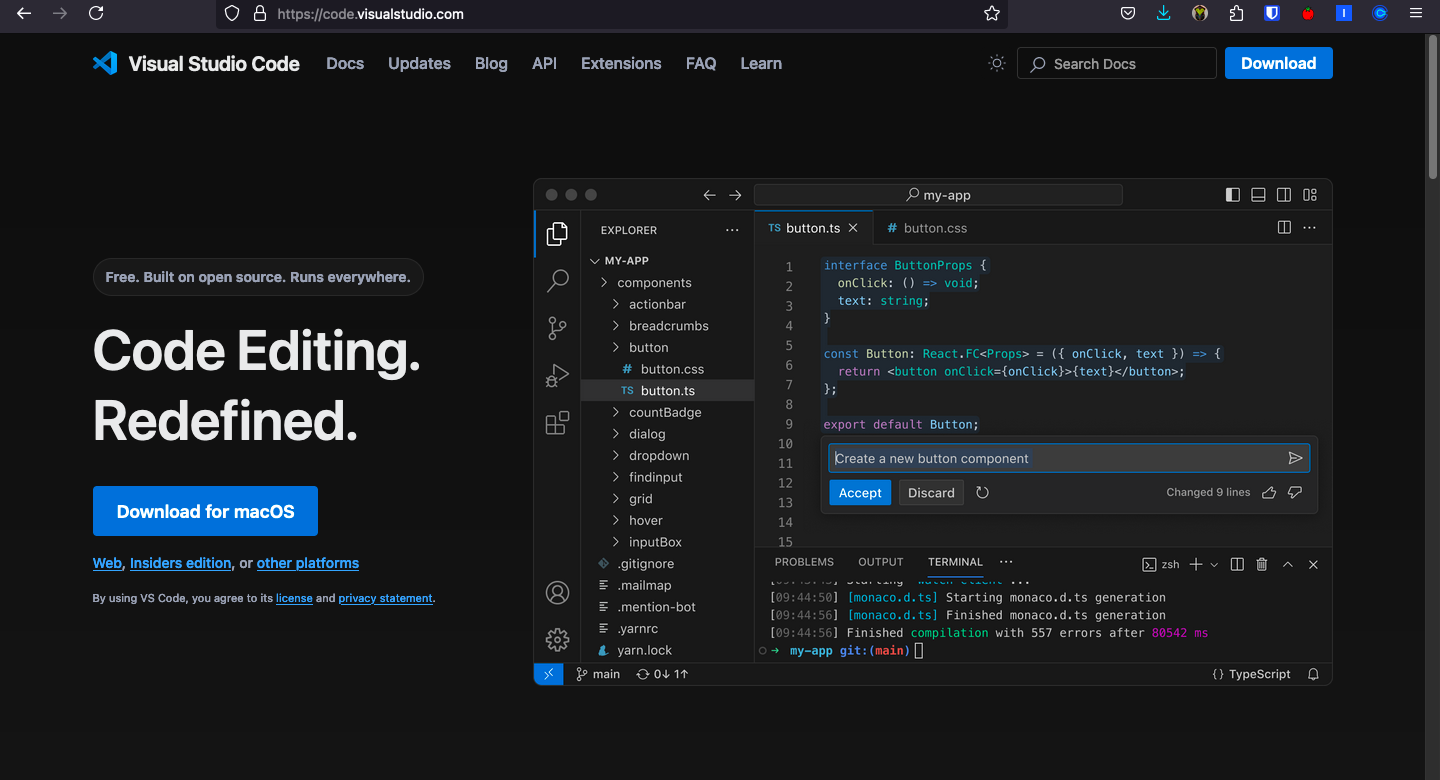
Task: Click the Manage gear icon
Action: pos(557,640)
